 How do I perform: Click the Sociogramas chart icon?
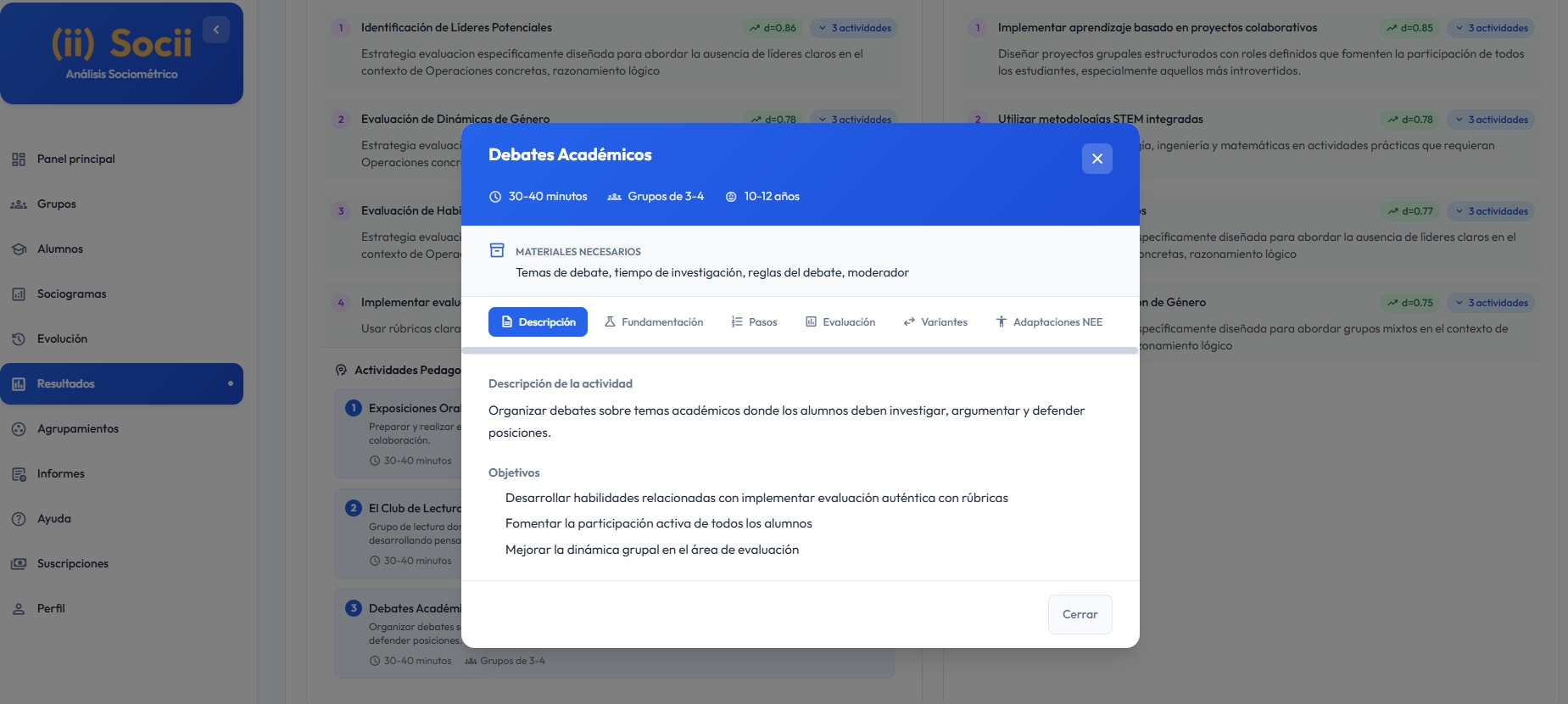coord(19,294)
